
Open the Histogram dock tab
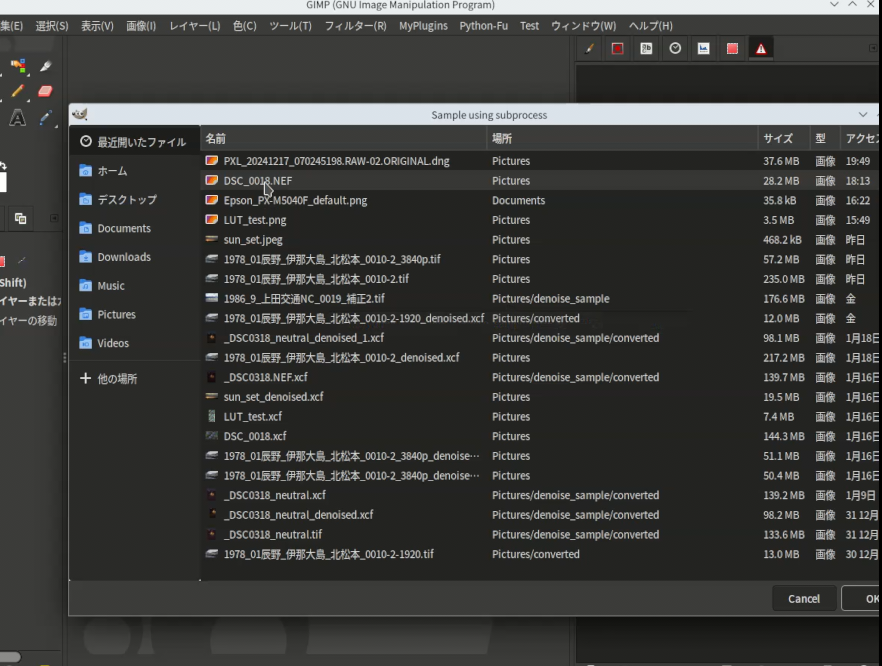pyautogui.click(x=704, y=49)
